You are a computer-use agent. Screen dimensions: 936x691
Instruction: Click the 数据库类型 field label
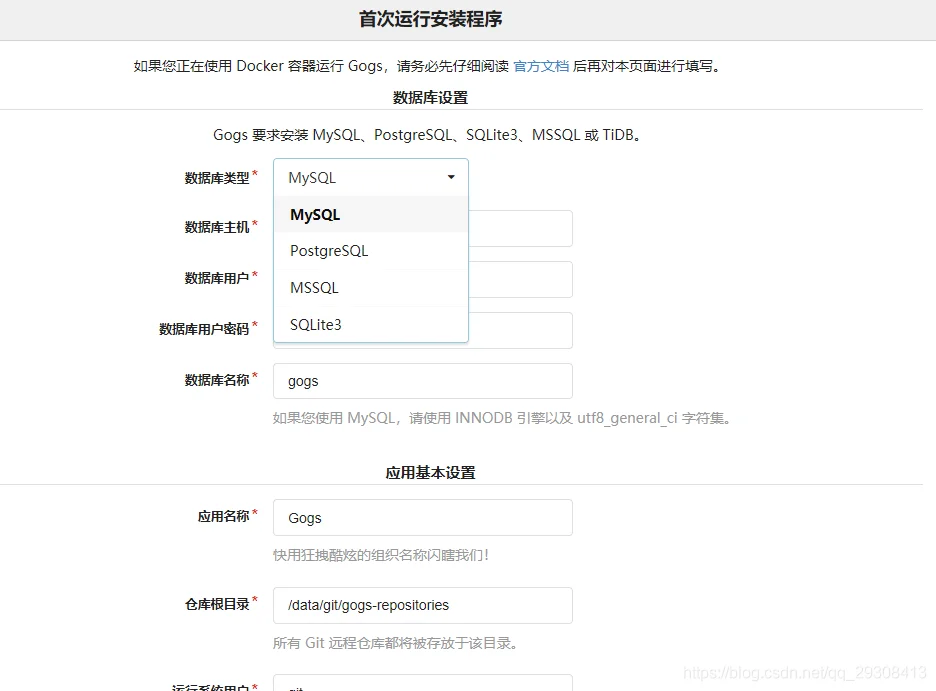(217, 178)
